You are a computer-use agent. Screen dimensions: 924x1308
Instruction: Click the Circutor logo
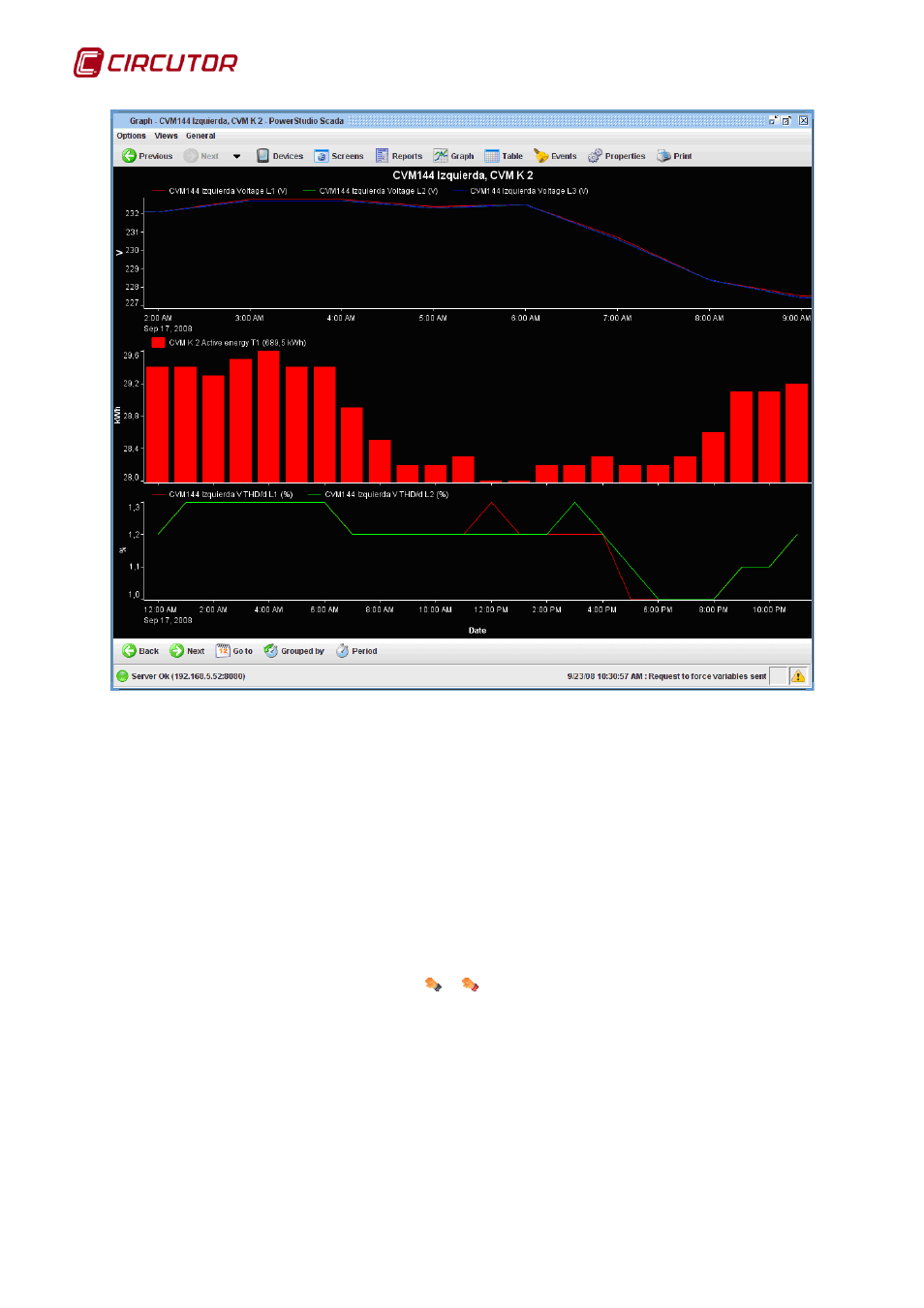(x=156, y=62)
